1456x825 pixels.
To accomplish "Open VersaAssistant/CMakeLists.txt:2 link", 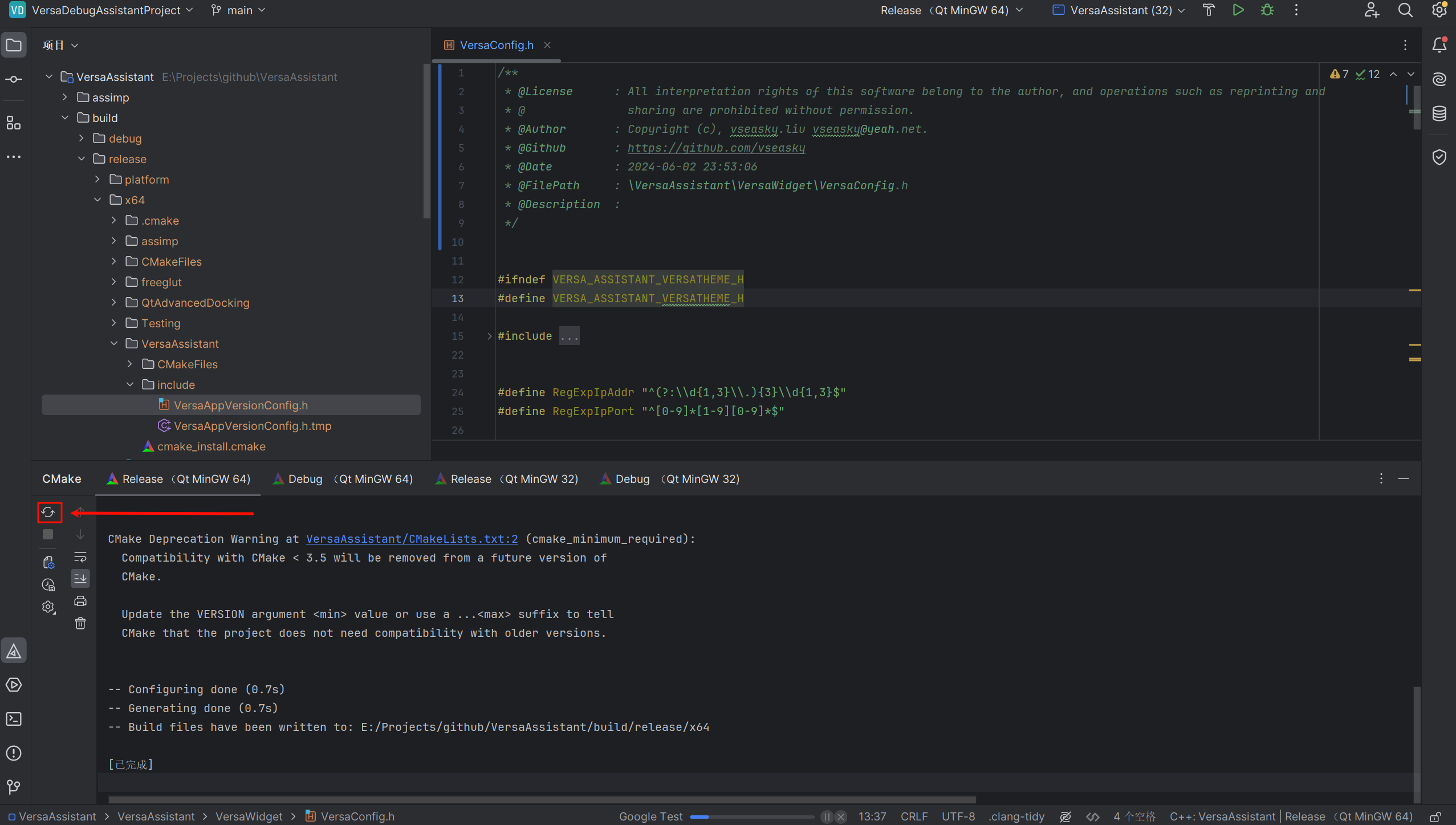I will pos(412,539).
